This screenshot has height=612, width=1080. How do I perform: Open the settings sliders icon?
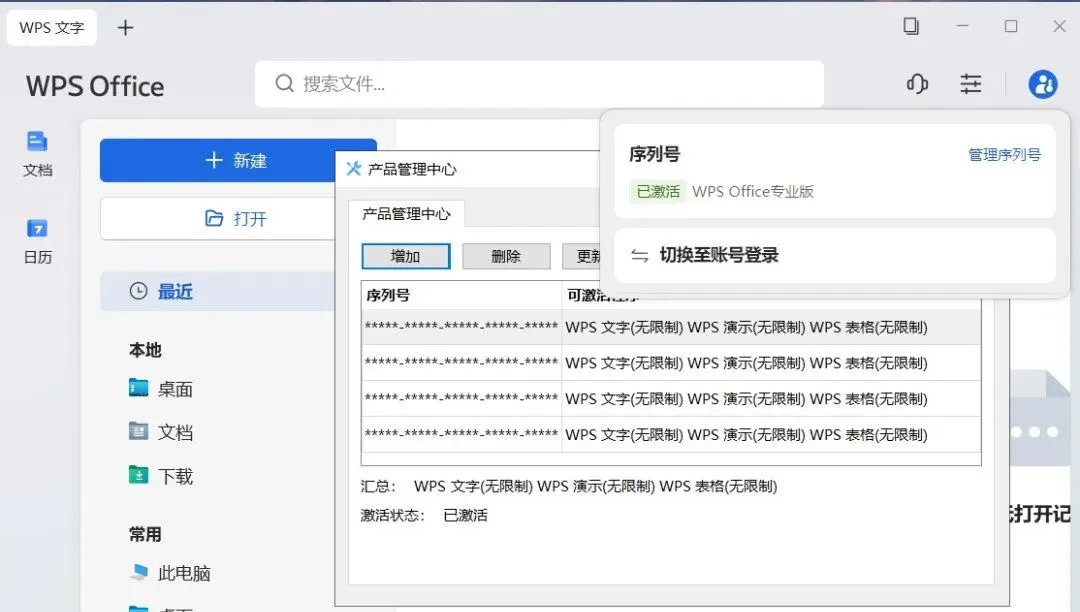pos(970,84)
